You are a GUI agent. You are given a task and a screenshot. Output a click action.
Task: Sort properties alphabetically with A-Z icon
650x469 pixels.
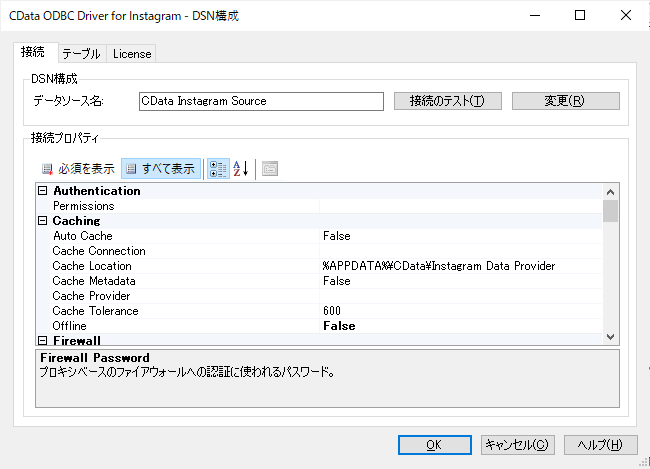point(240,169)
